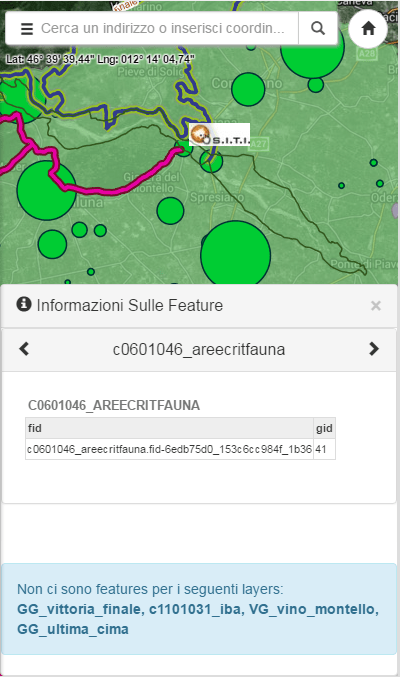Show next feature layer with right chevron
This screenshot has height=677, width=400.
point(374,349)
